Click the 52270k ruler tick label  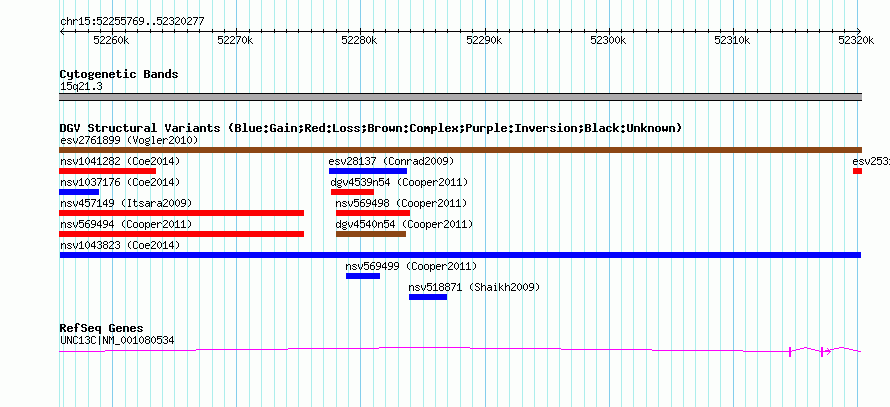tap(236, 40)
